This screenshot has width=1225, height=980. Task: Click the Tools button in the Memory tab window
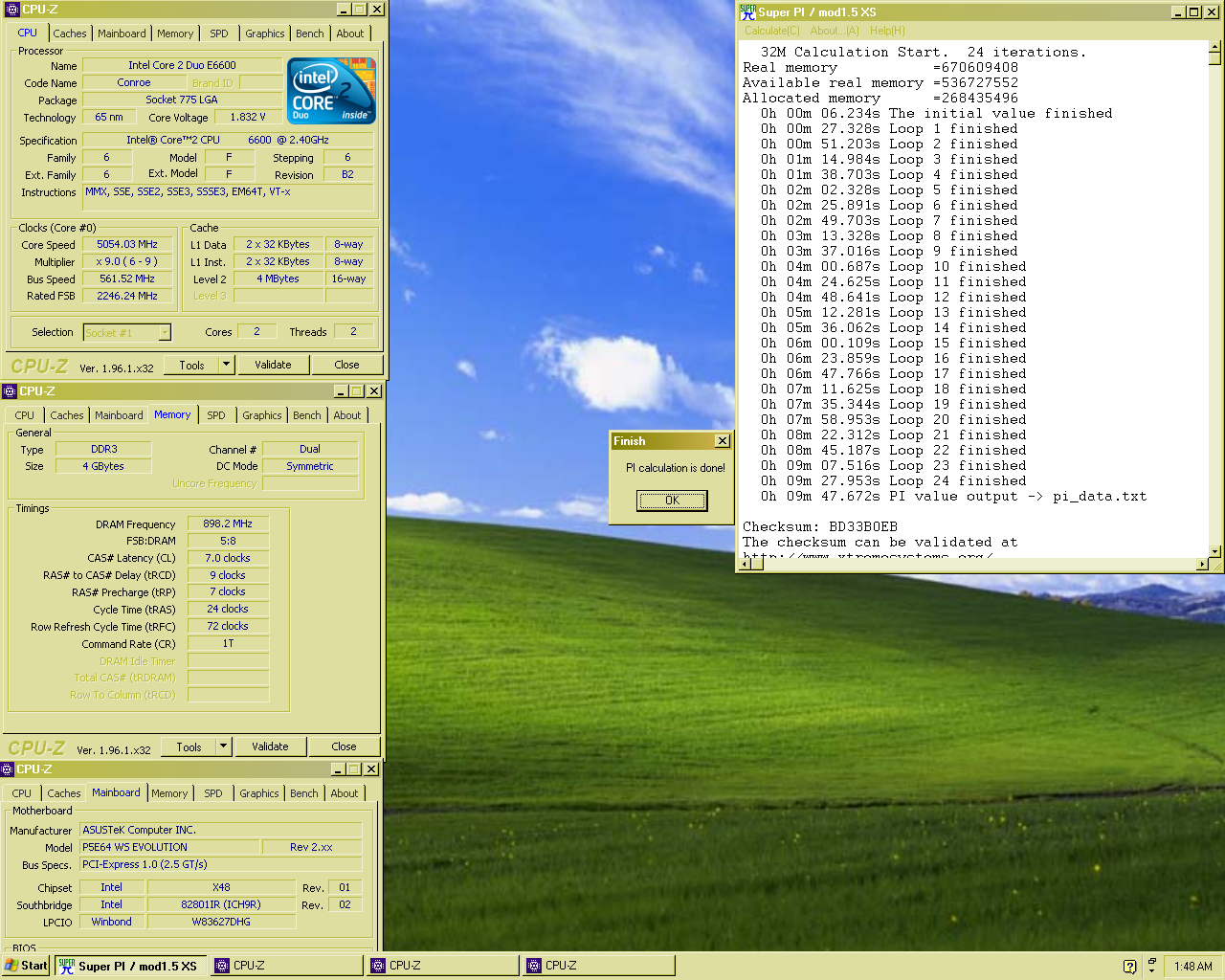(x=189, y=746)
